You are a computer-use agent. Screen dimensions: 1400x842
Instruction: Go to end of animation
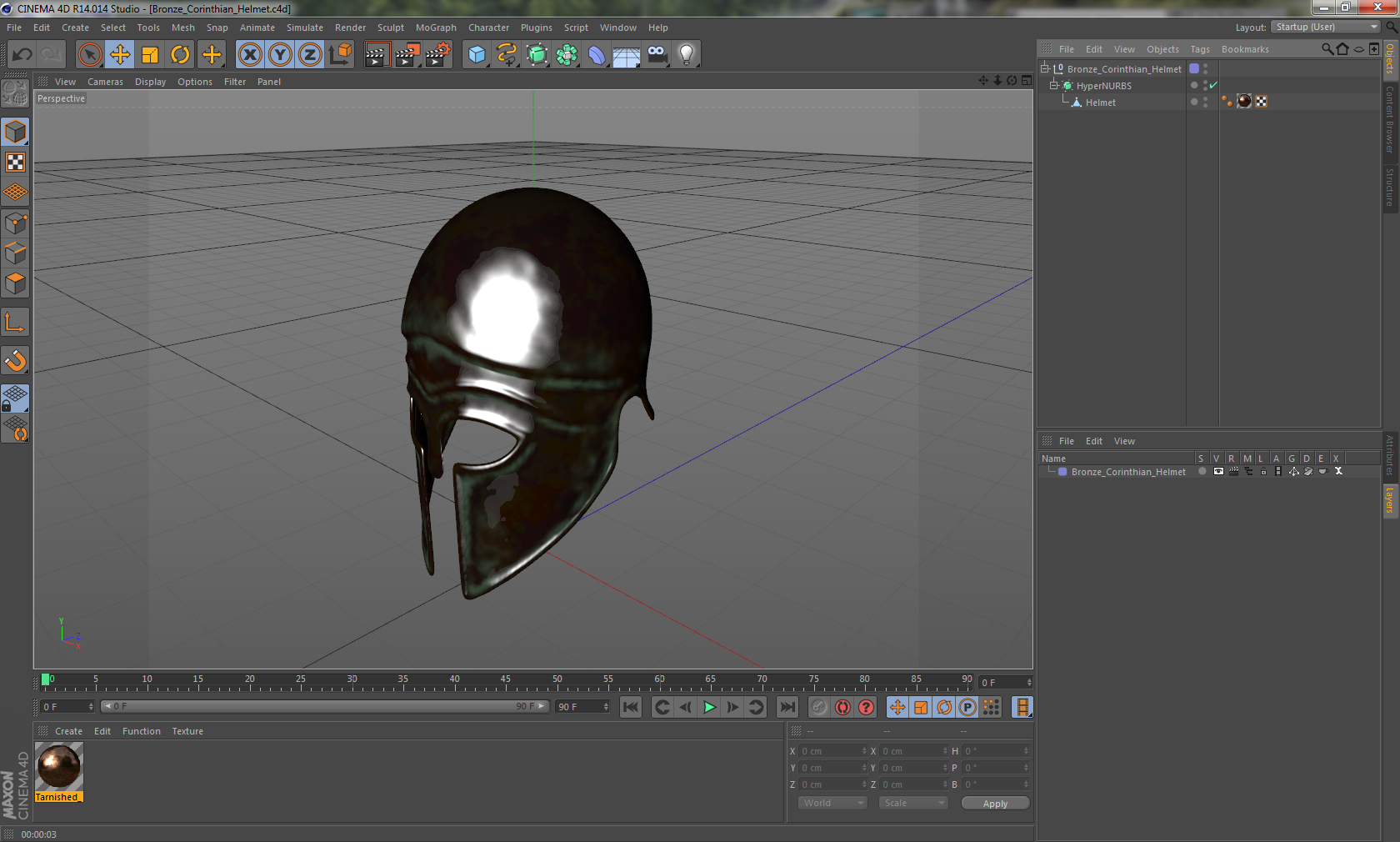[787, 707]
